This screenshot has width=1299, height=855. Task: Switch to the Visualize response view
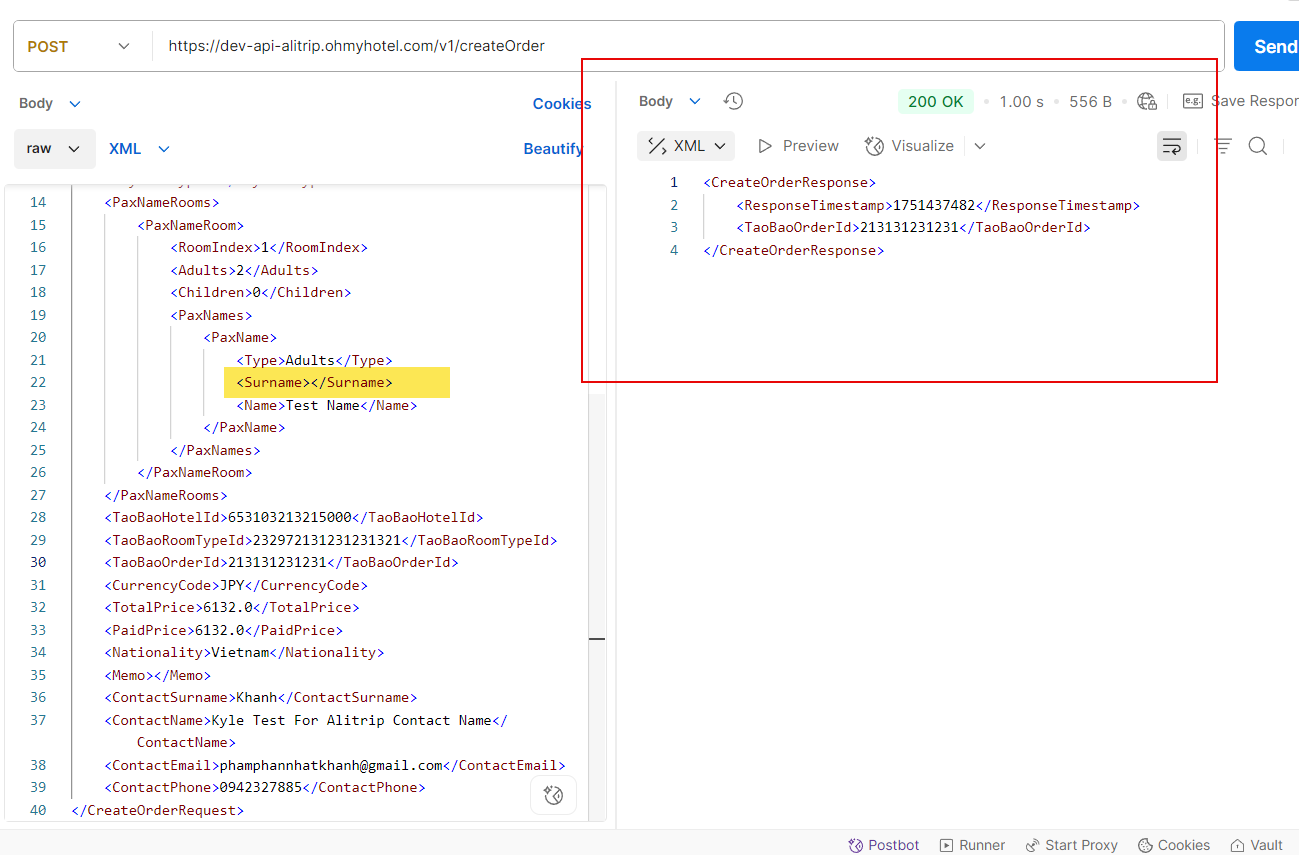coord(909,146)
